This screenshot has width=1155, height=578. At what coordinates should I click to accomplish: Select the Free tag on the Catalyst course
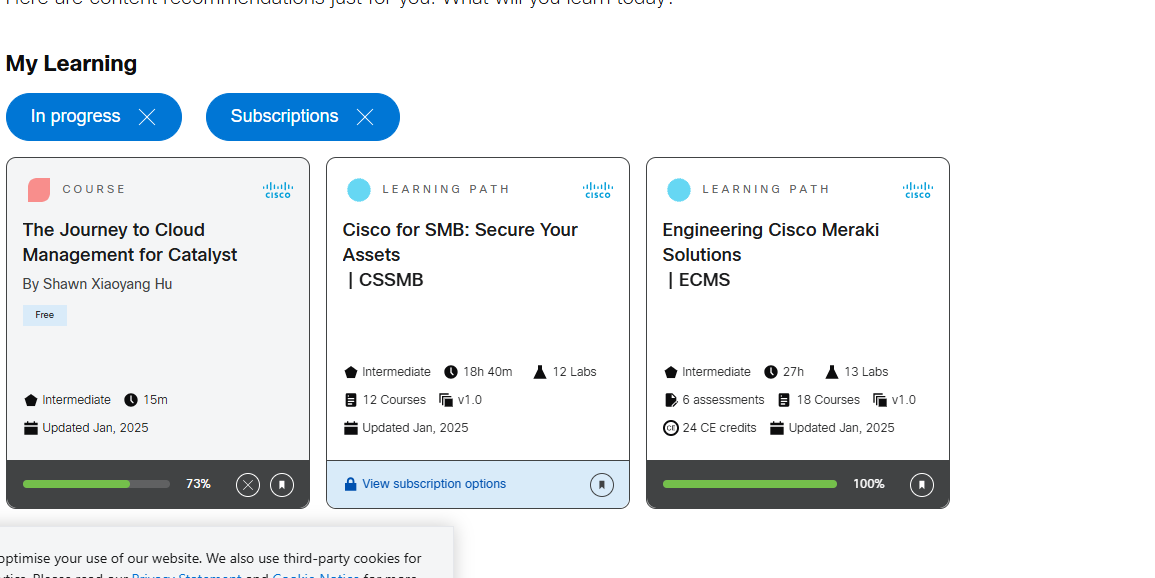(x=44, y=315)
